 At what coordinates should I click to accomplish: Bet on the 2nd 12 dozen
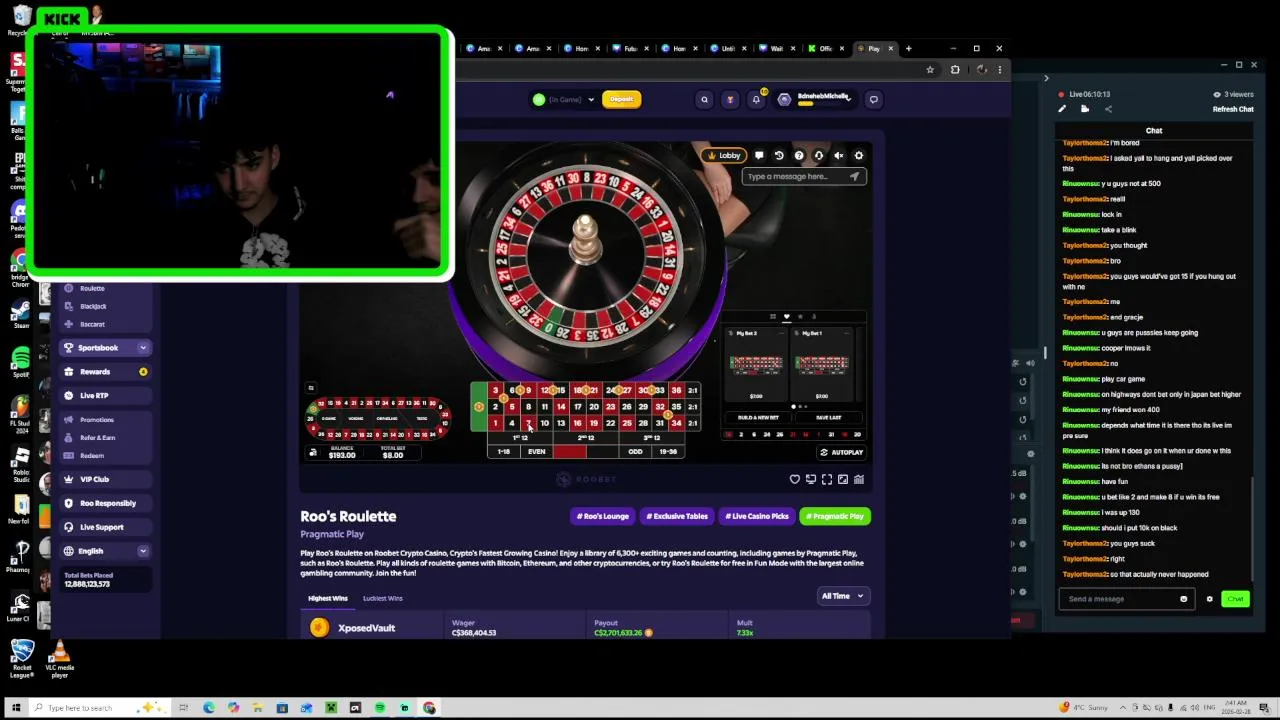(x=586, y=437)
